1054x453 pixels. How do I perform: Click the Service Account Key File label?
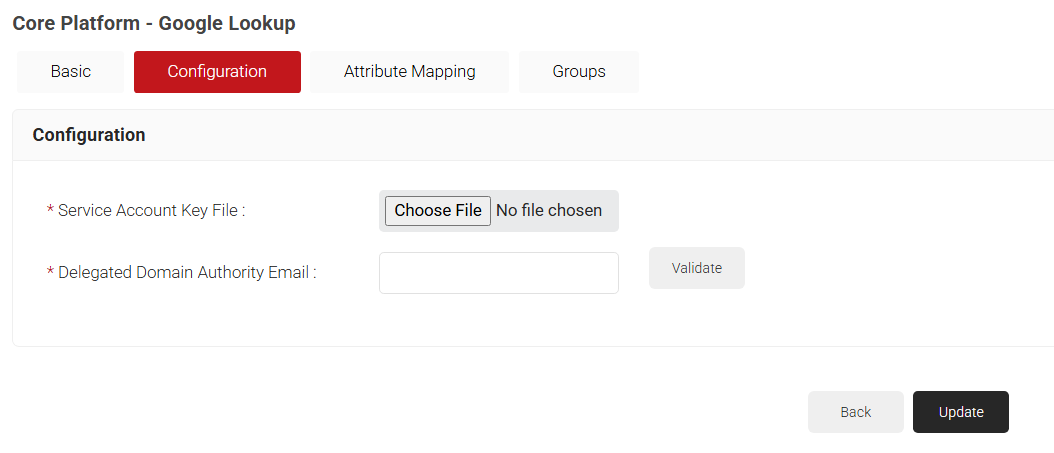click(x=152, y=211)
